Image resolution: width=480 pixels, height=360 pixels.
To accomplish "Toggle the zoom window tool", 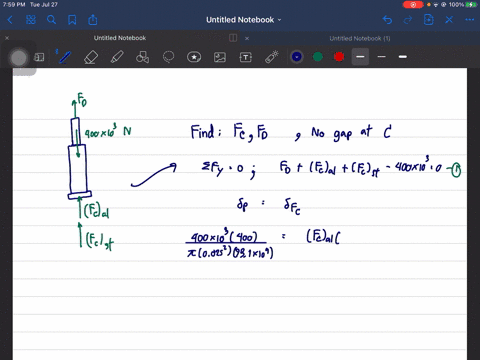I will tap(39, 57).
